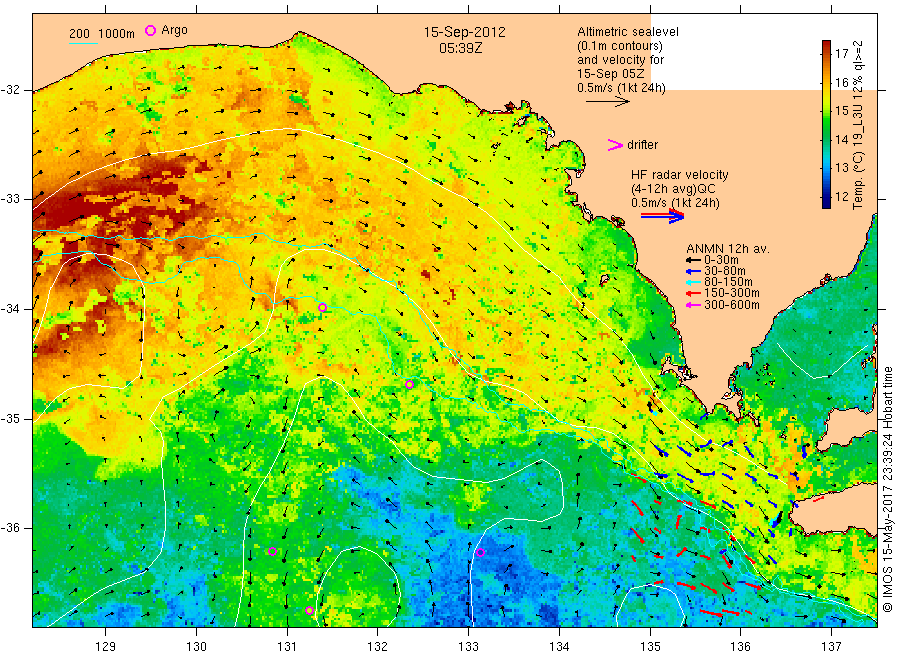Click the colorbar tick label 15

click(841, 111)
